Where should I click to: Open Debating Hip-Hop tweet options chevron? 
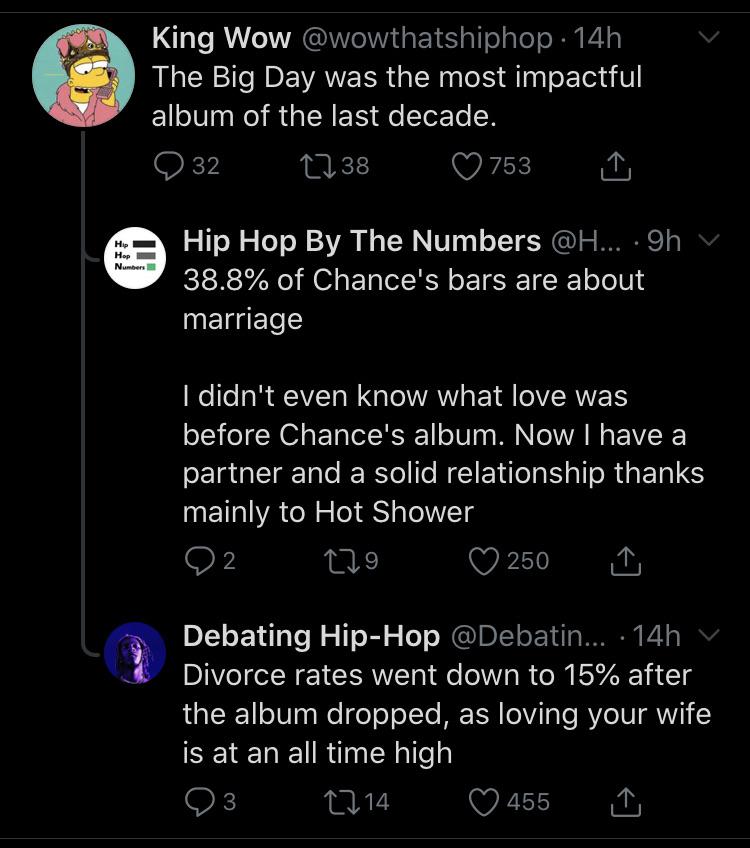click(708, 635)
